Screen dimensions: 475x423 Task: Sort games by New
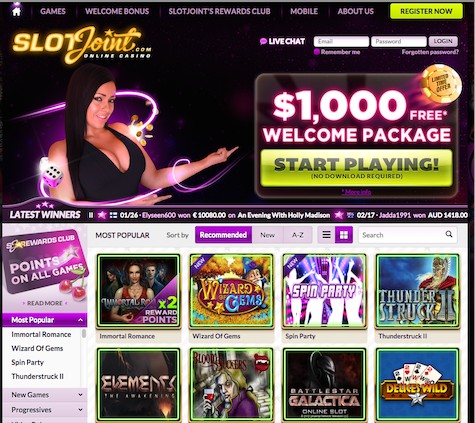pos(267,235)
